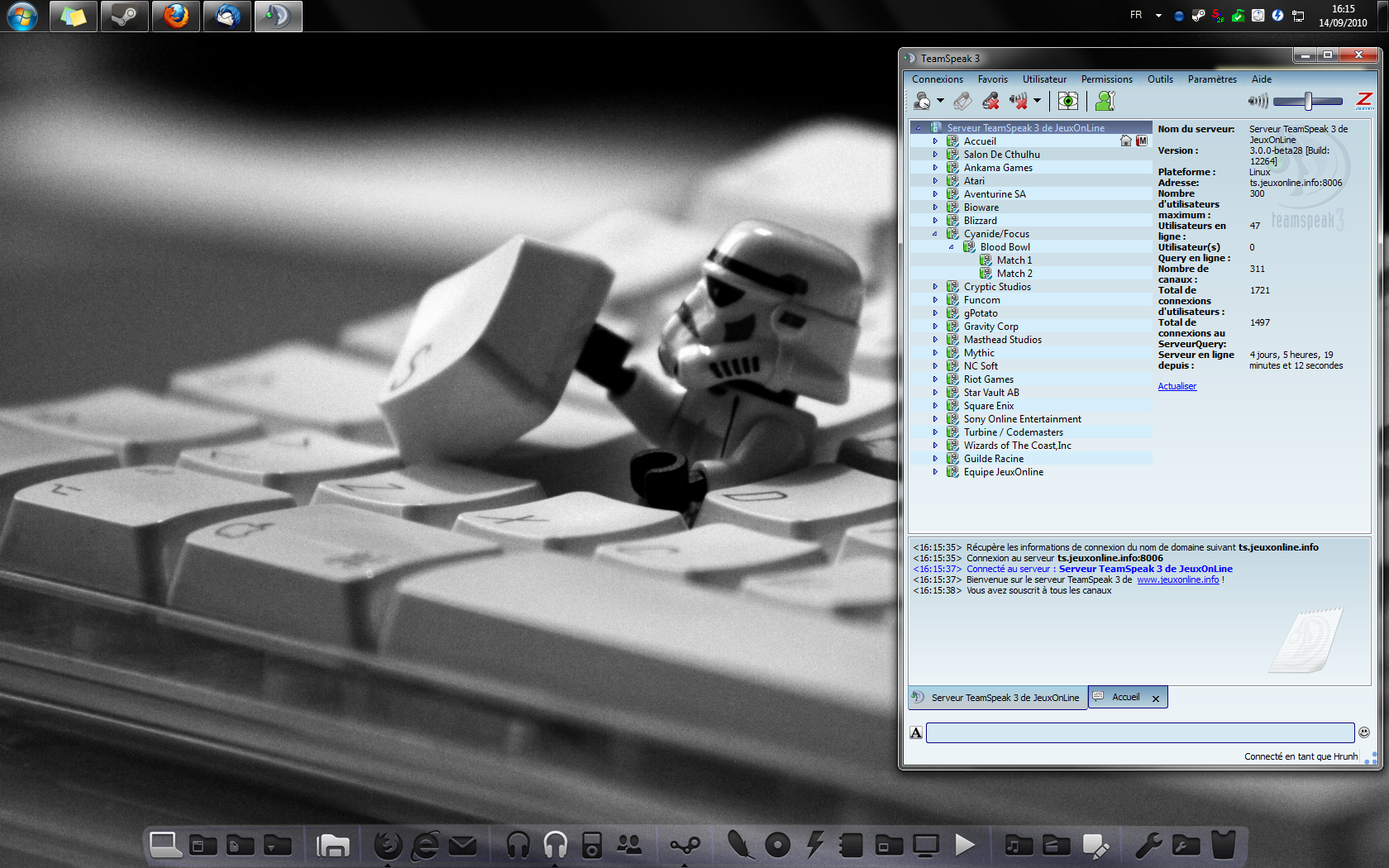Open the music folder icon in the dock
Viewport: 1389px width, 868px height.
coord(1019,845)
